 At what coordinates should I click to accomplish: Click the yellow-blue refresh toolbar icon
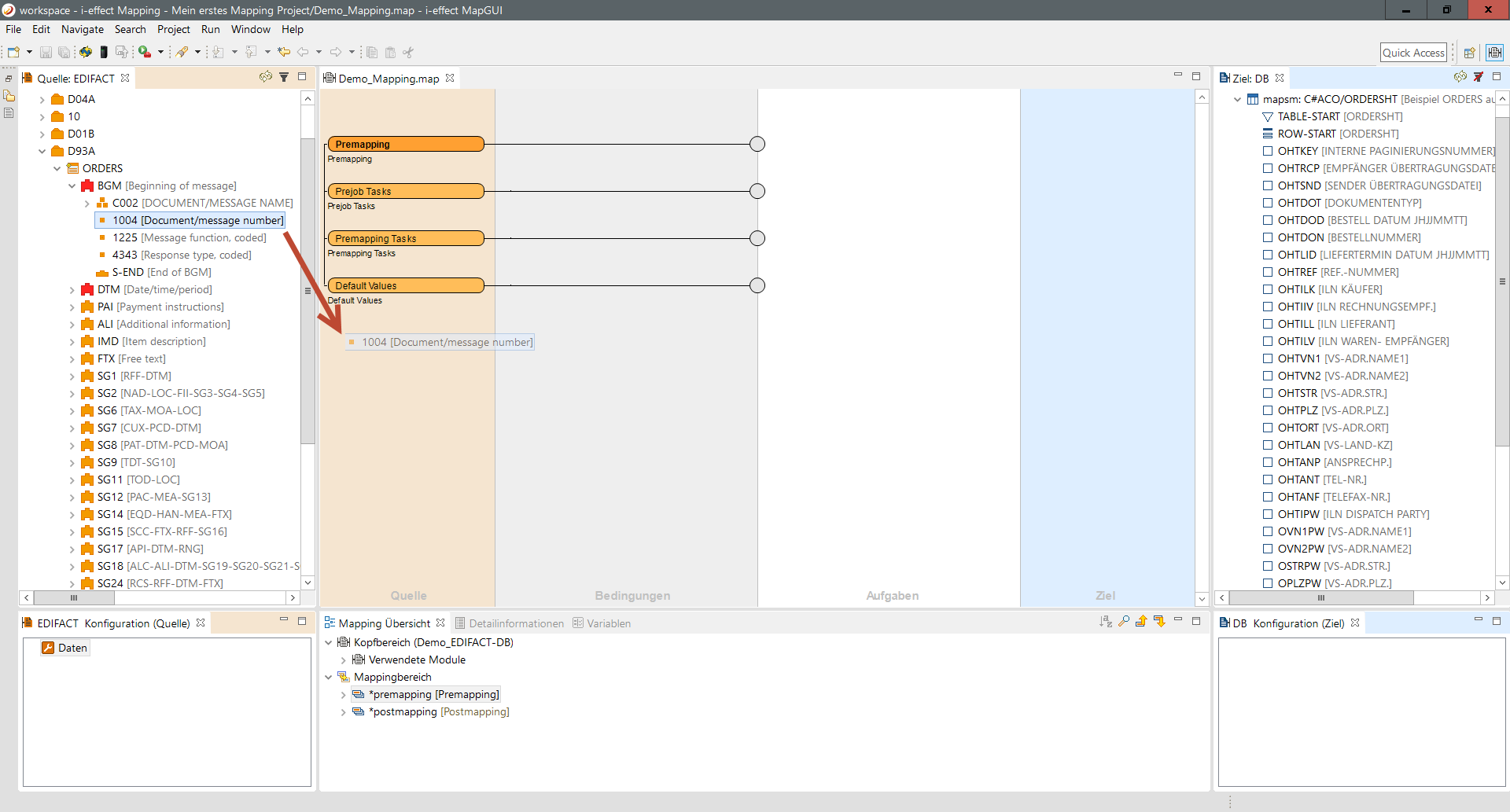point(85,52)
